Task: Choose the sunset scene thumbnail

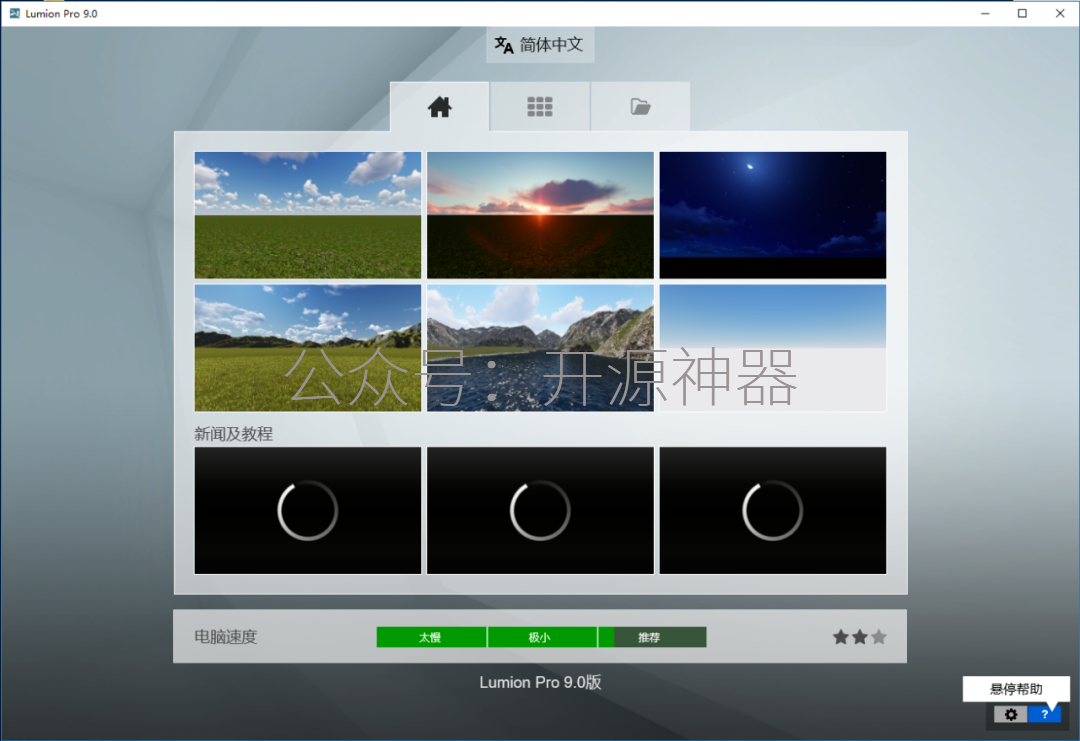Action: click(540, 215)
